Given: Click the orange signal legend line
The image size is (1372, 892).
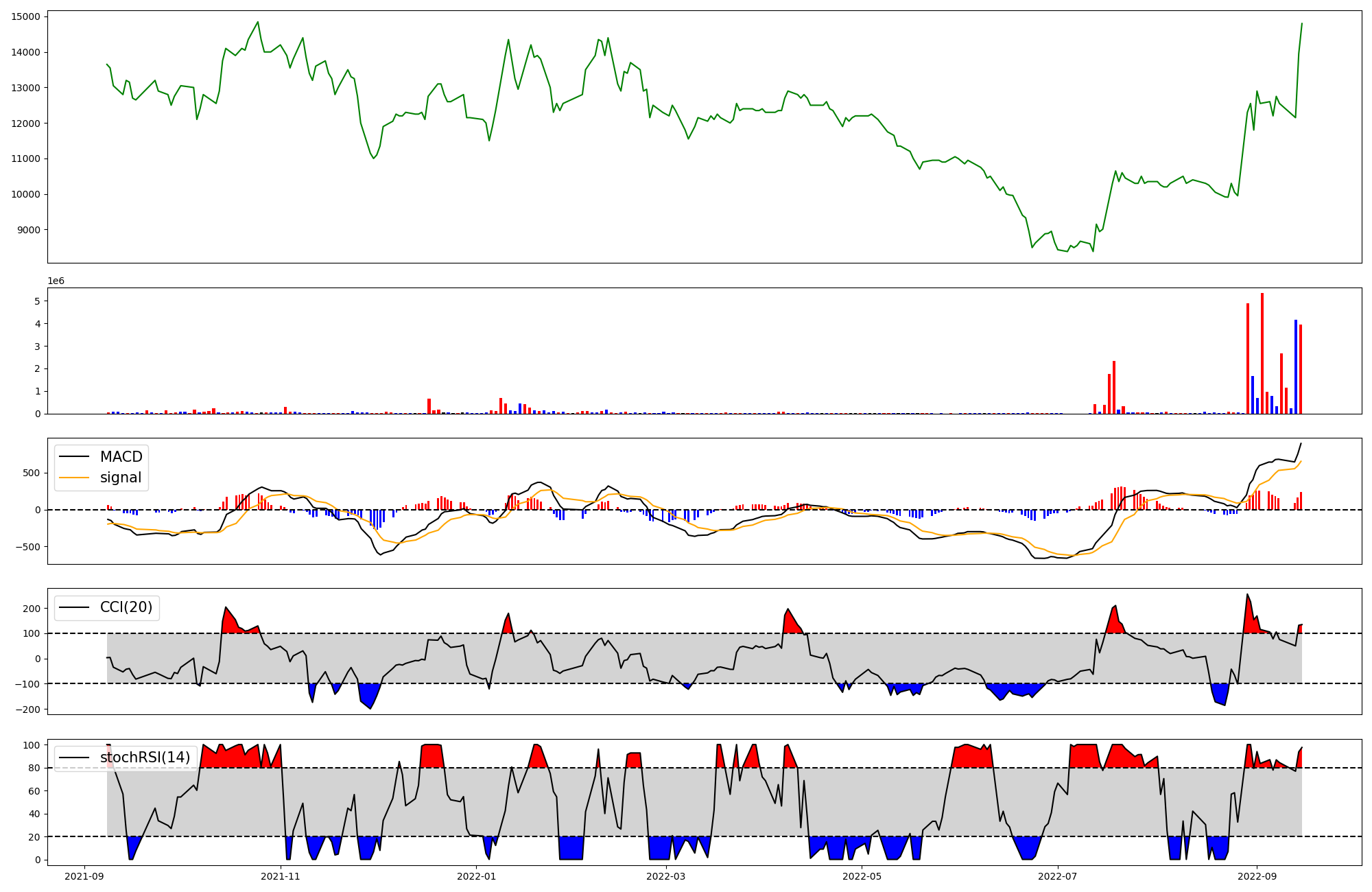Looking at the screenshot, I should pyautogui.click(x=74, y=478).
